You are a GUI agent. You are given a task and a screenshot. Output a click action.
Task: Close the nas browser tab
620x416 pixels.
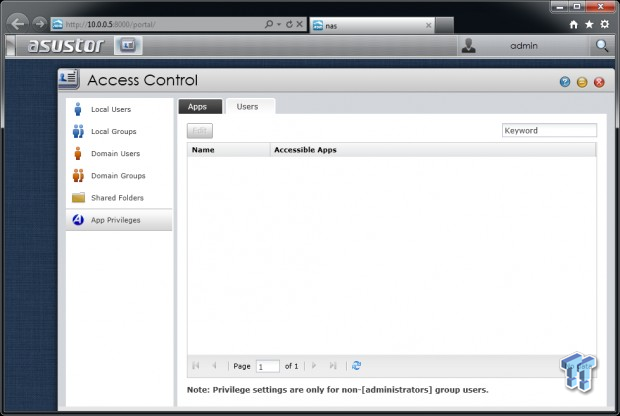[429, 26]
